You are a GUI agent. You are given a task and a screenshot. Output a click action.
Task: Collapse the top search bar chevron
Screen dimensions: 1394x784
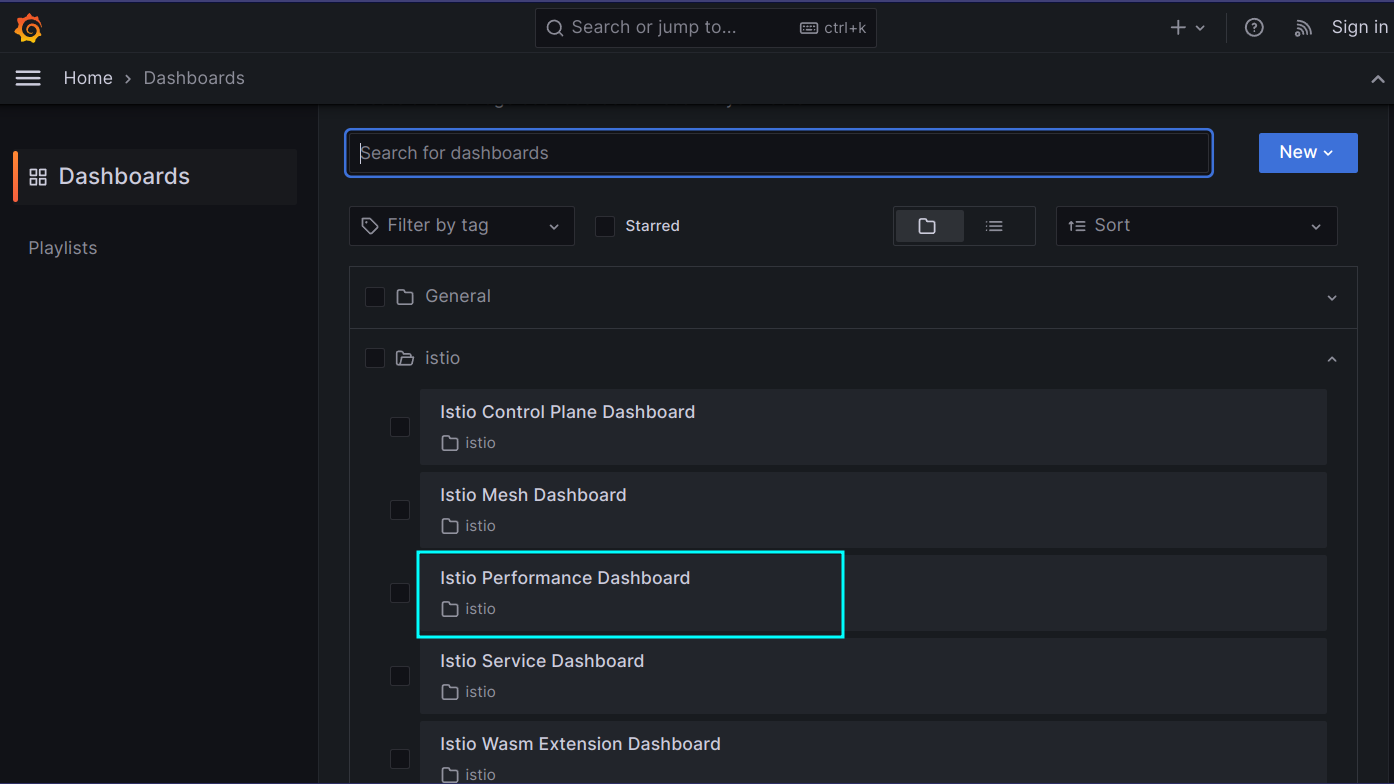[1378, 79]
